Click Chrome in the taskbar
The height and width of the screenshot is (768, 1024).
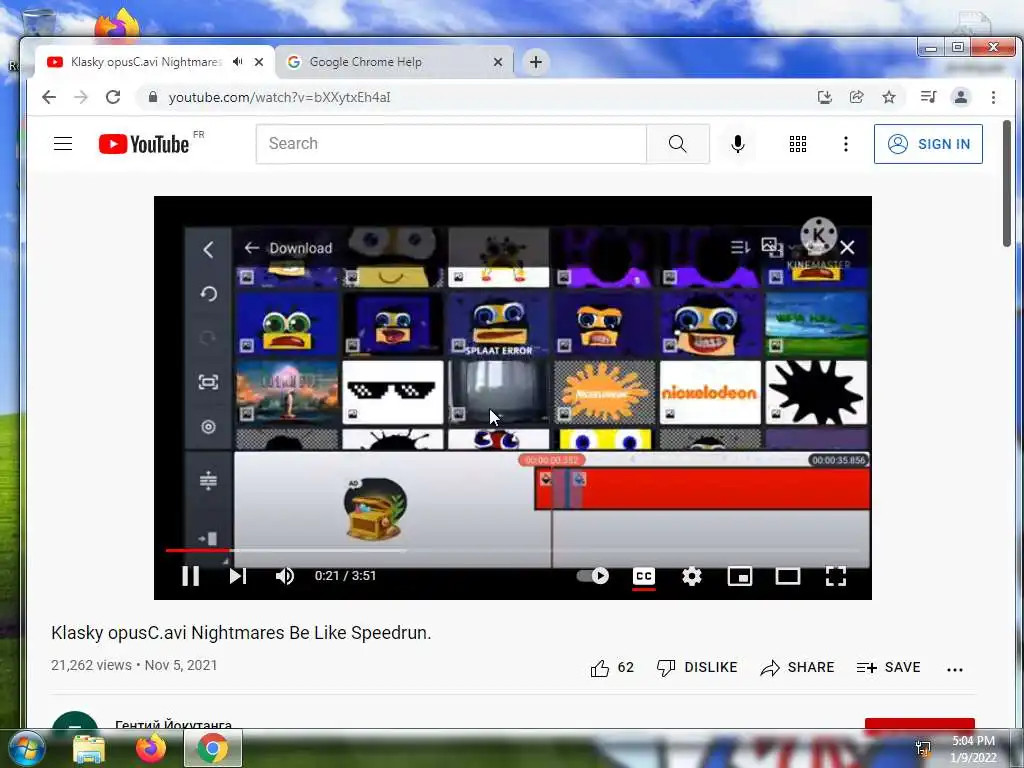click(x=213, y=748)
